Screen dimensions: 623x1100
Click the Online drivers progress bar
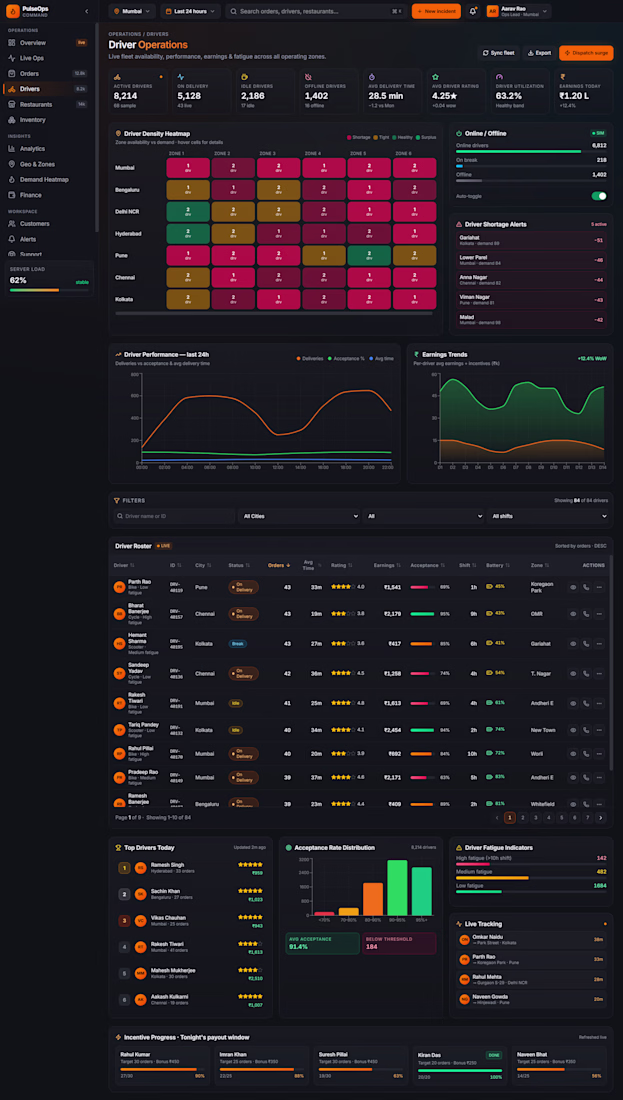click(531, 151)
